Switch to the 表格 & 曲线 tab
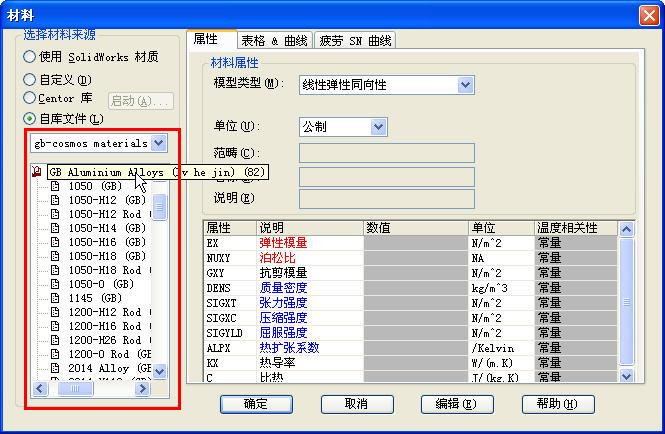 pos(274,41)
